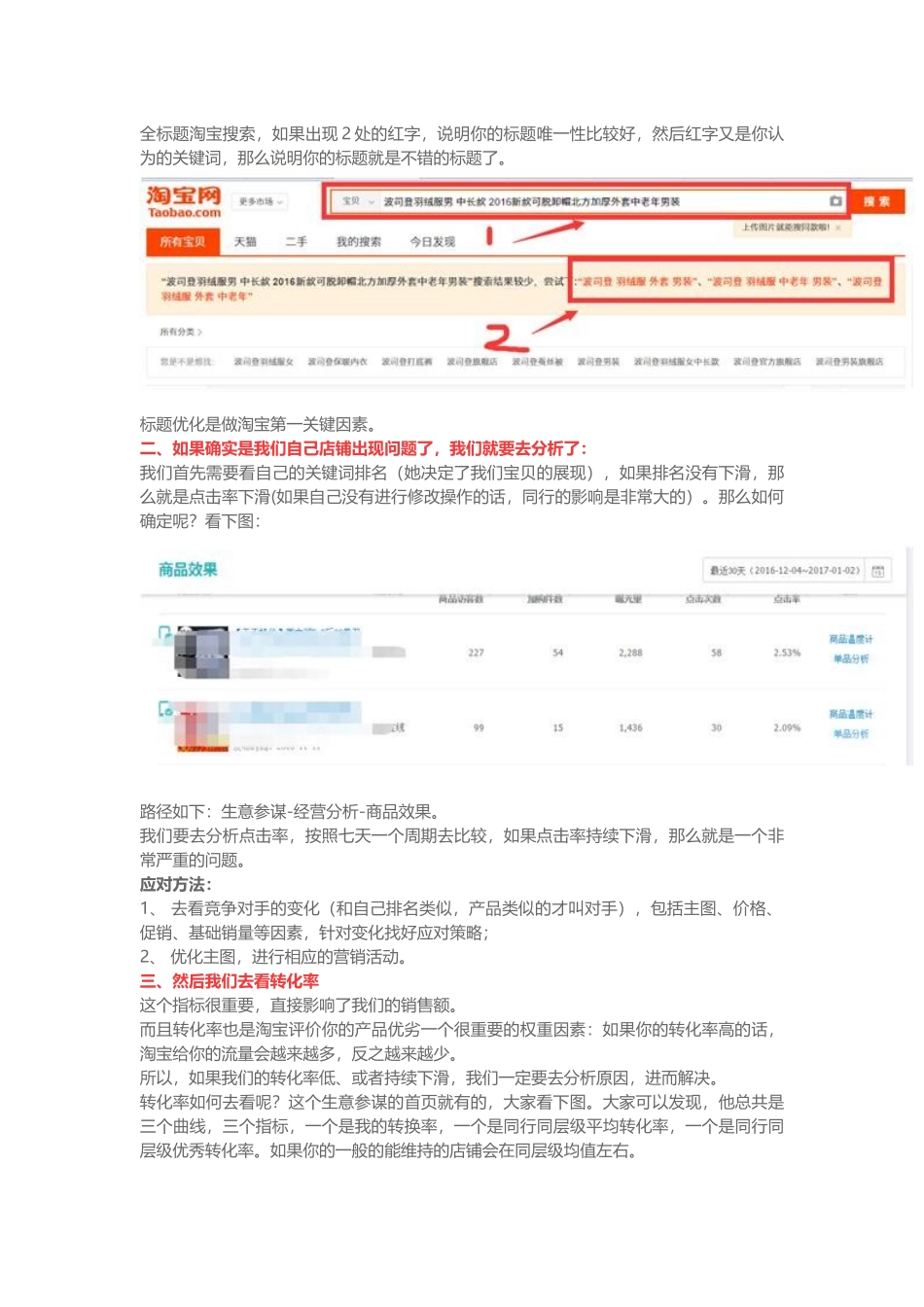
Task: Click the 商品访客数 column header
Action: tap(461, 599)
